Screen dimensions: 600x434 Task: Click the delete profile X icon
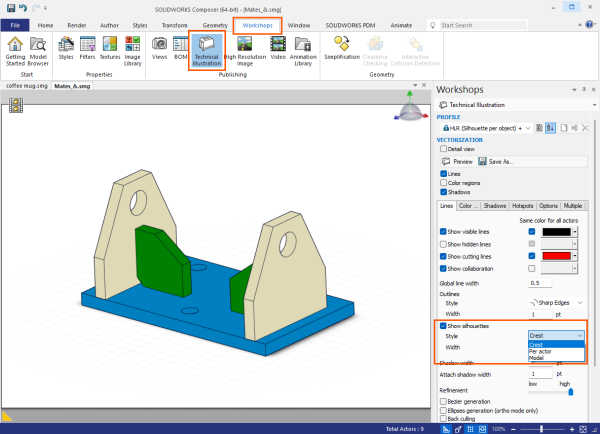pos(585,128)
